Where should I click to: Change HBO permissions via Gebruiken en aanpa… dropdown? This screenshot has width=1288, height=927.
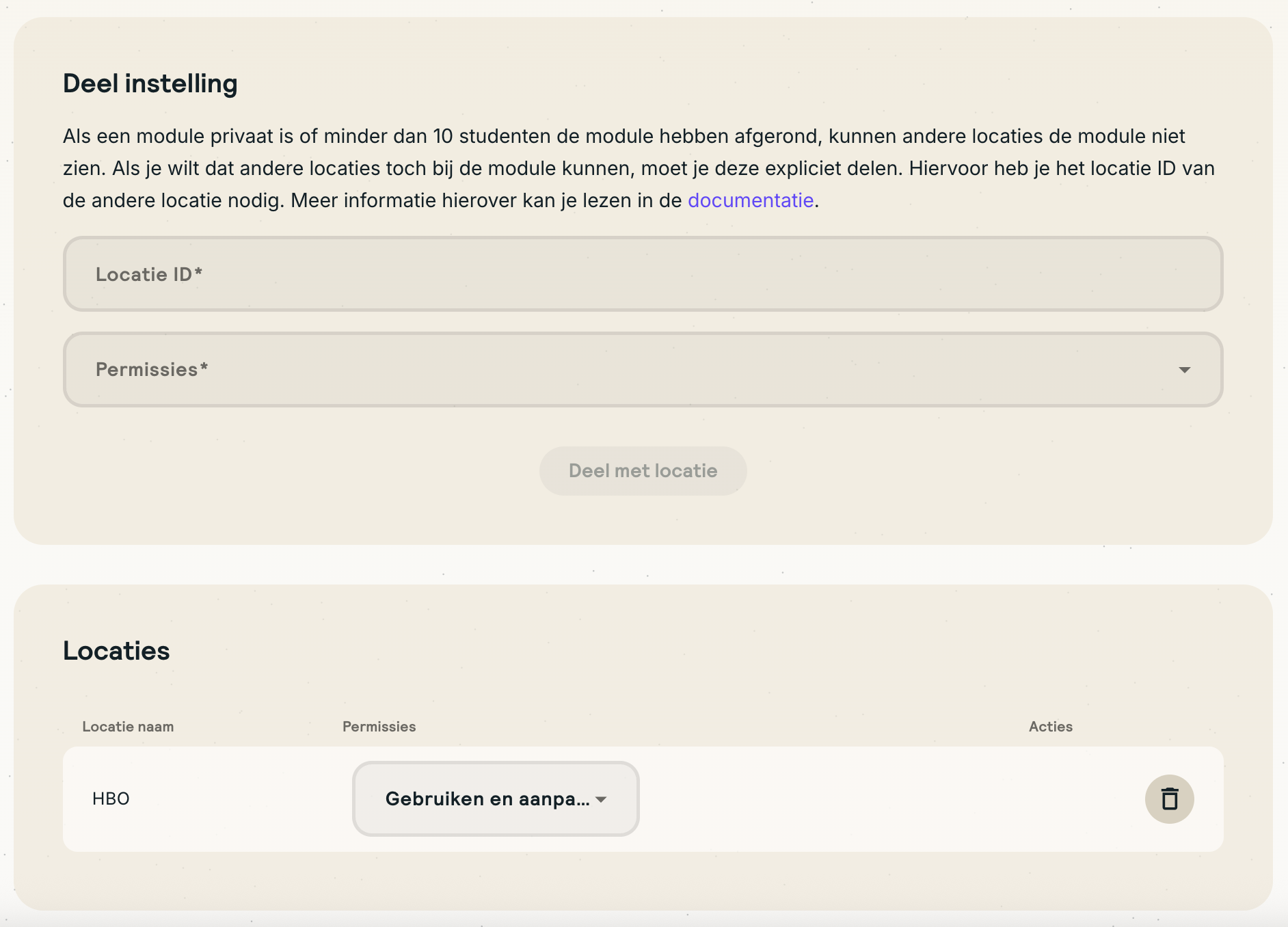point(487,798)
